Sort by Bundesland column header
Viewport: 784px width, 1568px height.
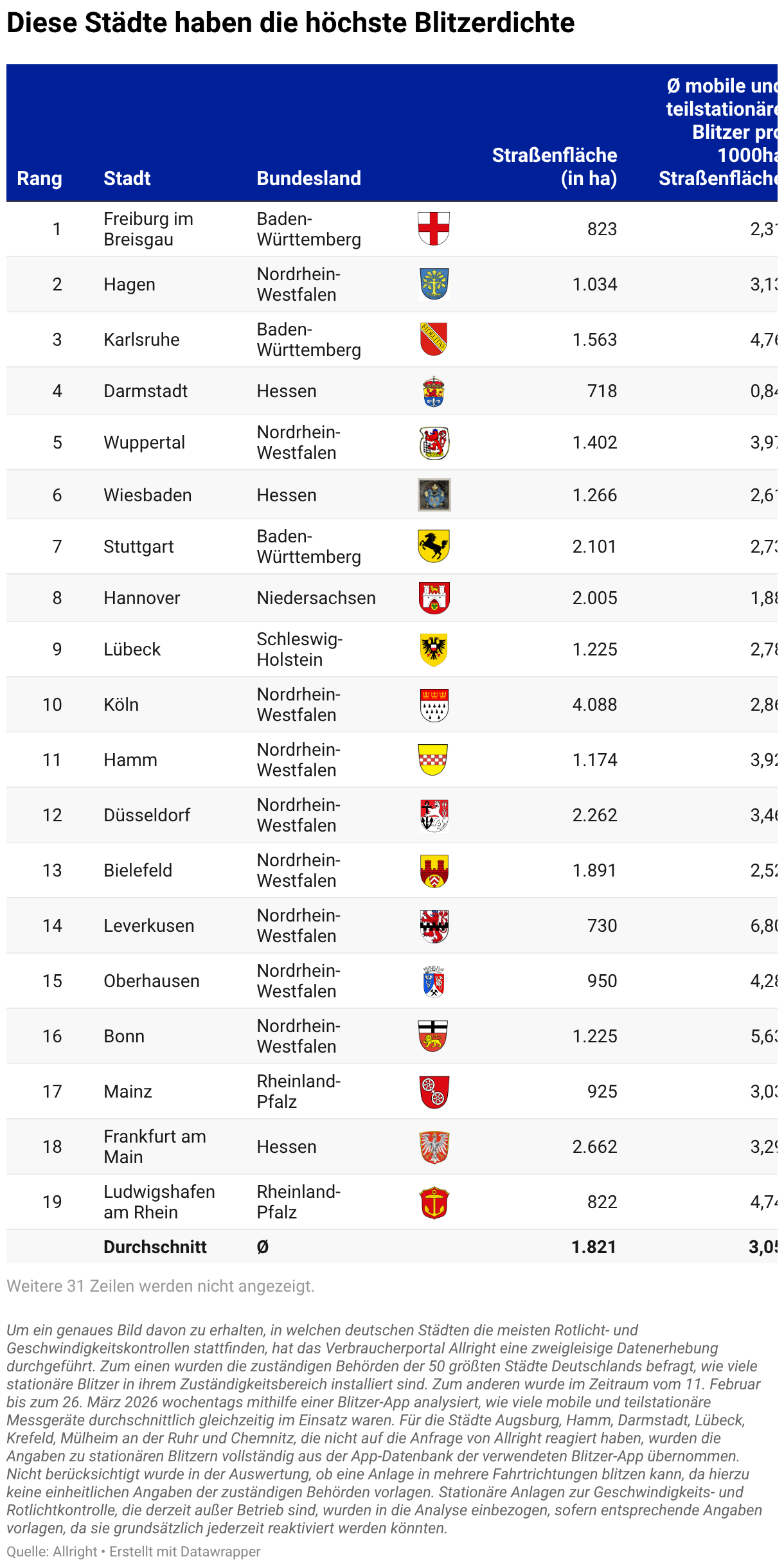click(x=309, y=178)
